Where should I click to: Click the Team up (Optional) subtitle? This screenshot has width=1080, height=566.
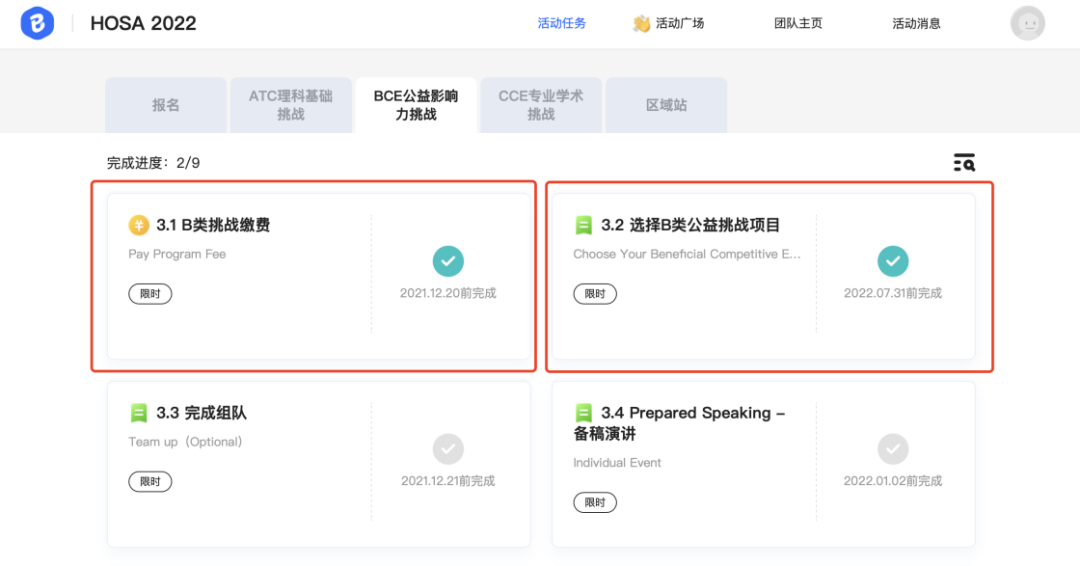185,442
